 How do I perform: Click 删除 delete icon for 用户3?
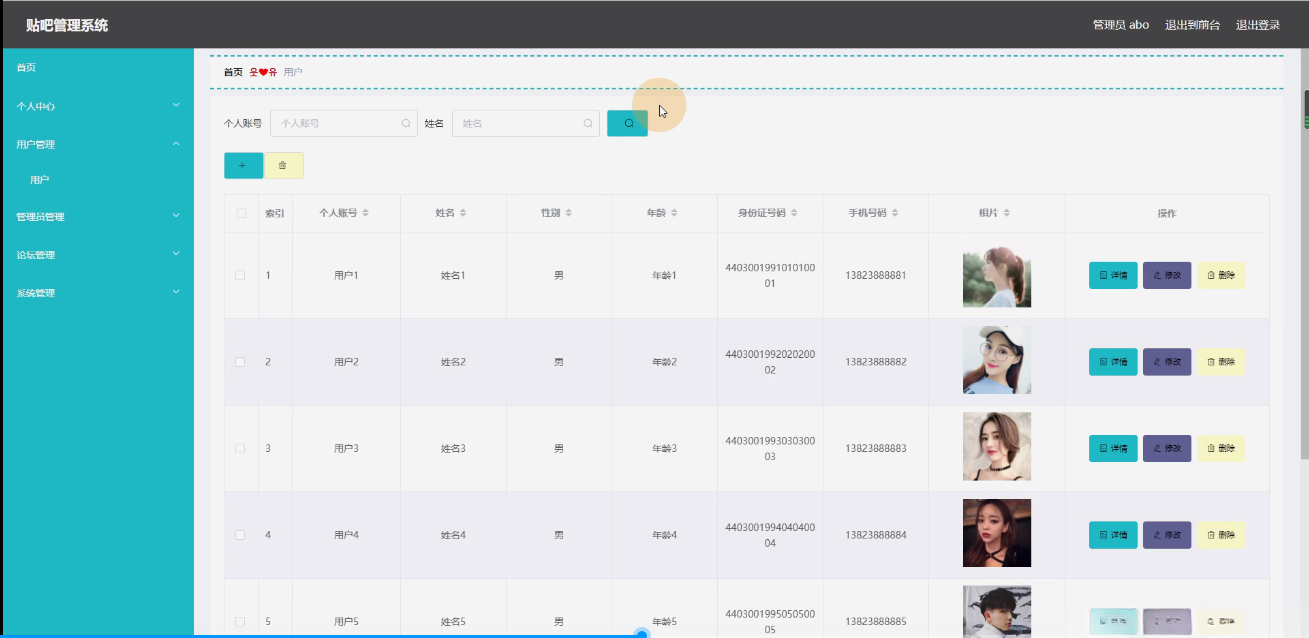pyautogui.click(x=1220, y=448)
